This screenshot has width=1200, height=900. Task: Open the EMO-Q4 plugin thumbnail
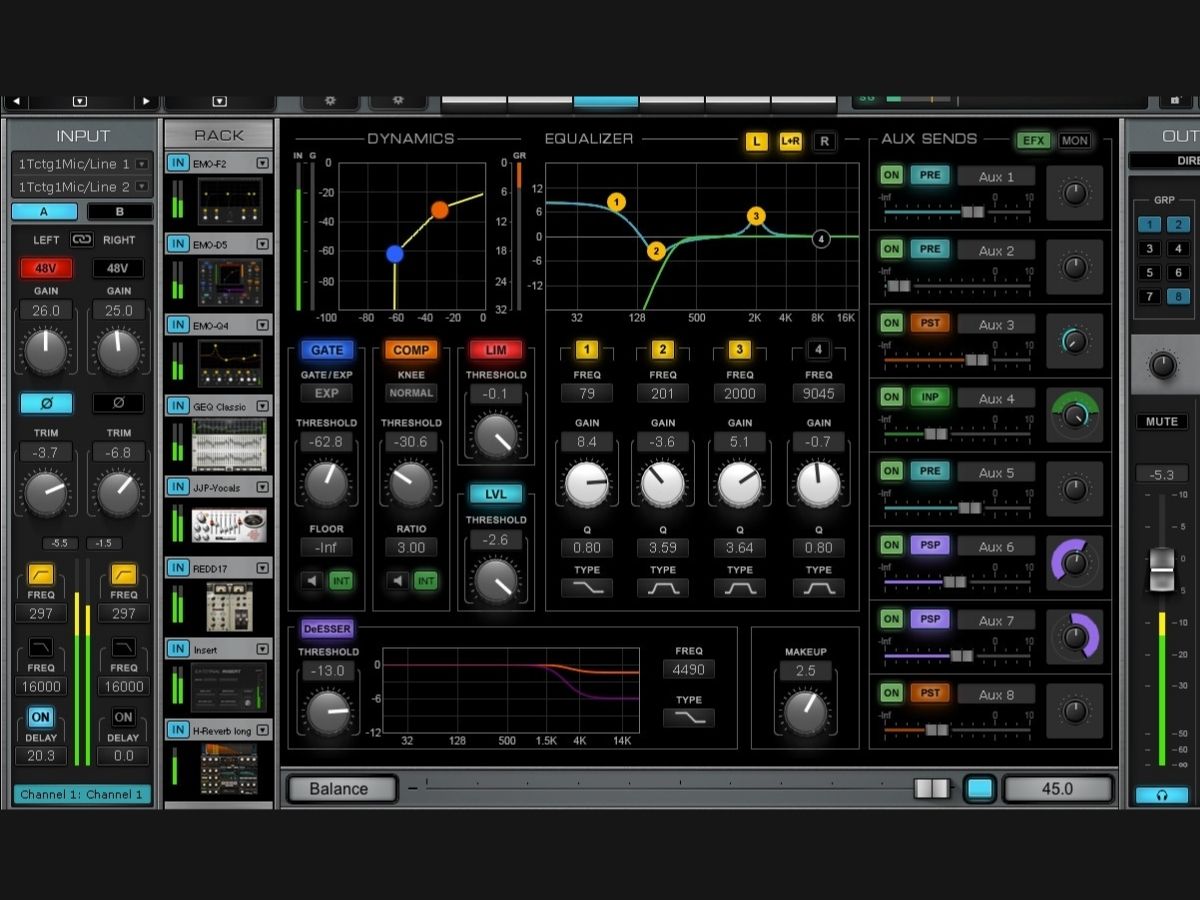(x=230, y=363)
